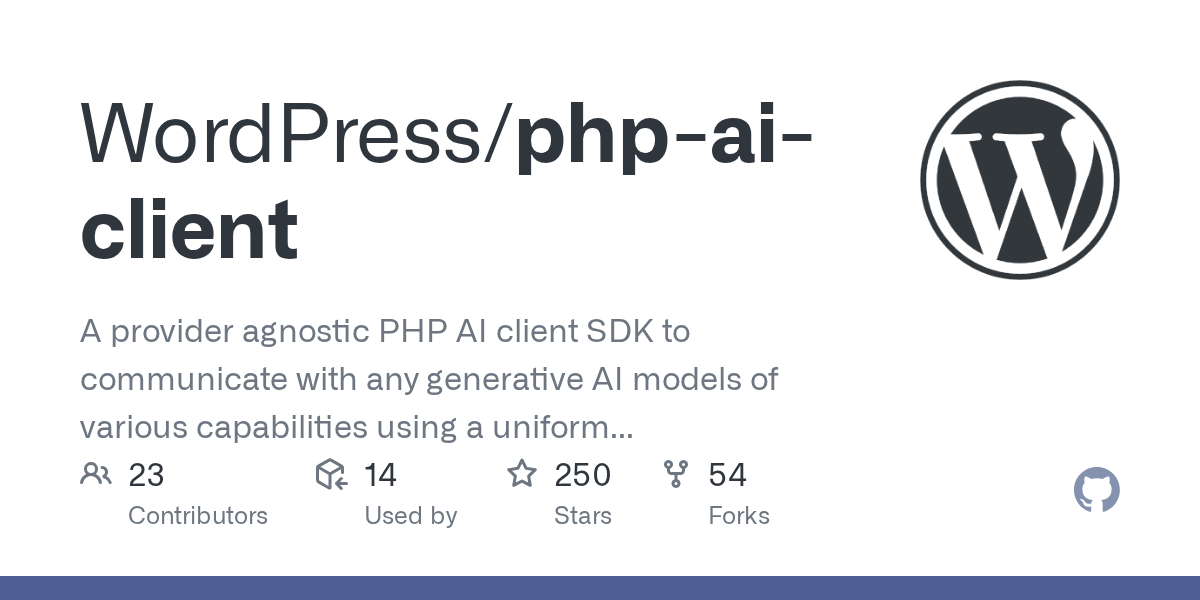
Task: Click the description line starting "A provider agnostic"
Action: (384, 332)
